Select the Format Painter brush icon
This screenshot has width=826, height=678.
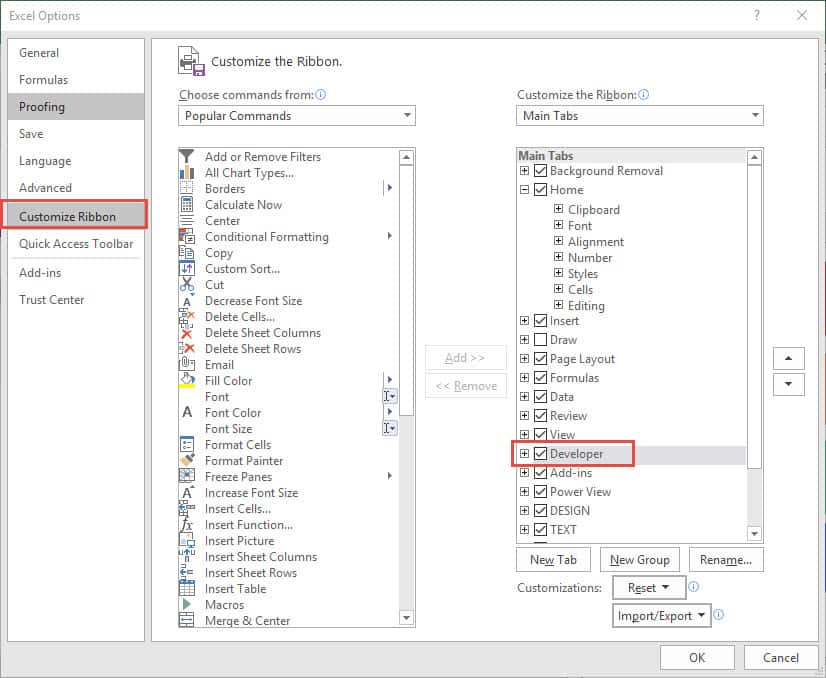187,460
